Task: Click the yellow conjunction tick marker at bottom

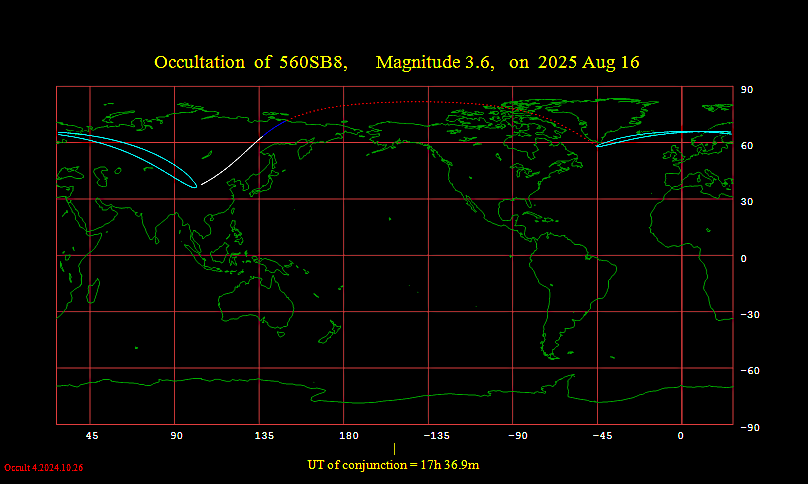Action: (x=395, y=449)
